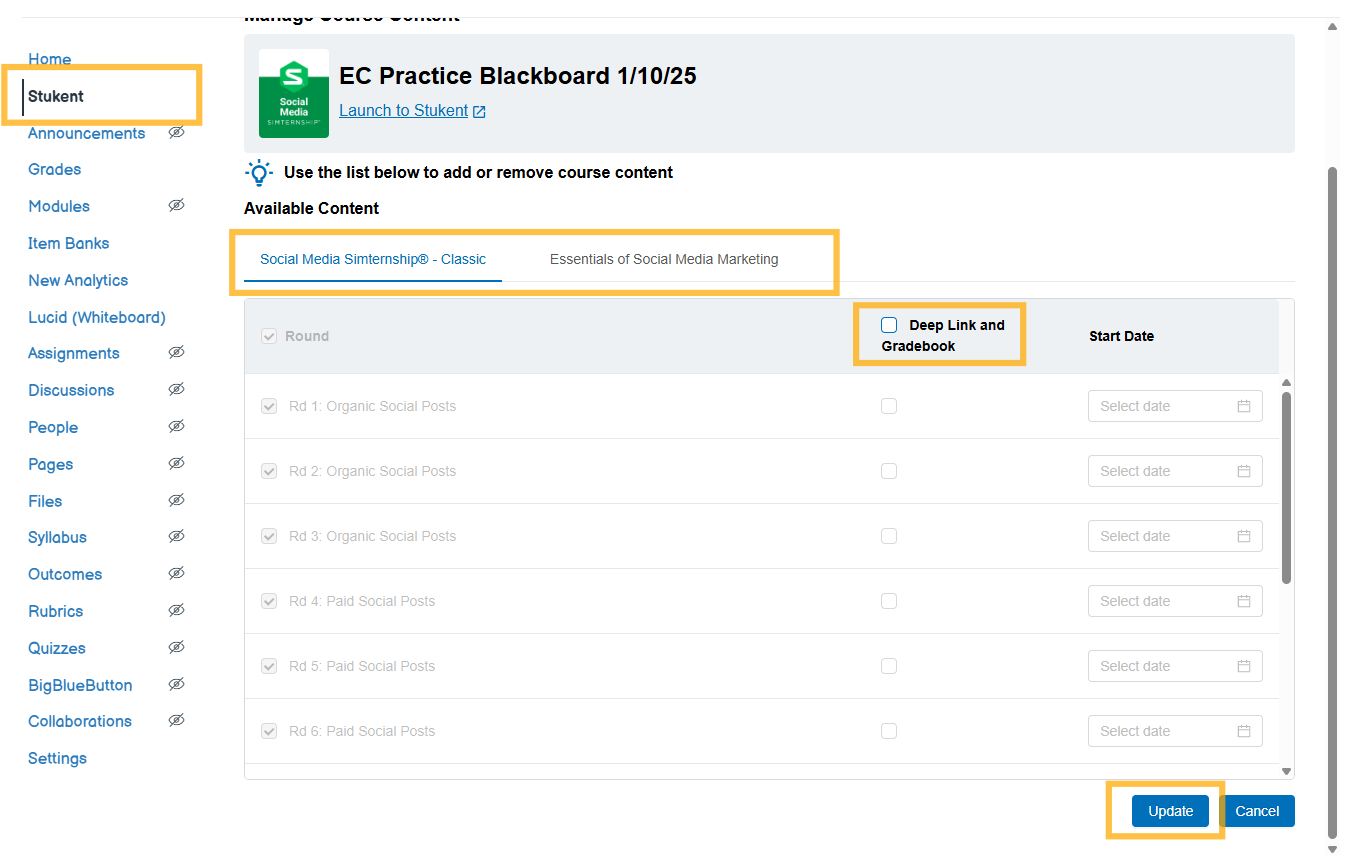Click hidden-eye icon next to Pages
This screenshot has width=1367, height=857.
click(x=176, y=463)
